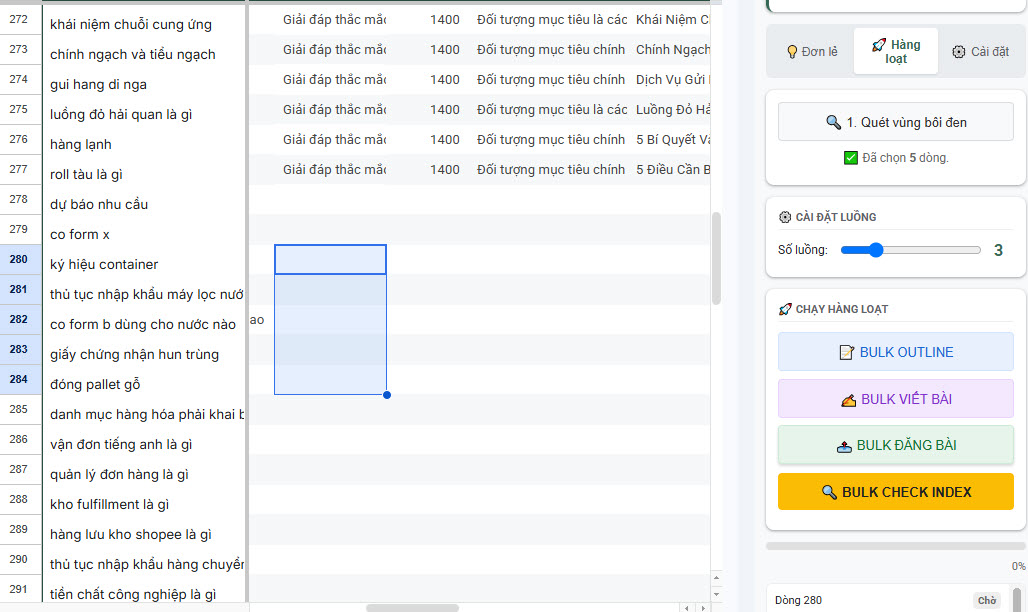Click cell containing 'ký hiệu container'
This screenshot has width=1028, height=612.
[104, 264]
